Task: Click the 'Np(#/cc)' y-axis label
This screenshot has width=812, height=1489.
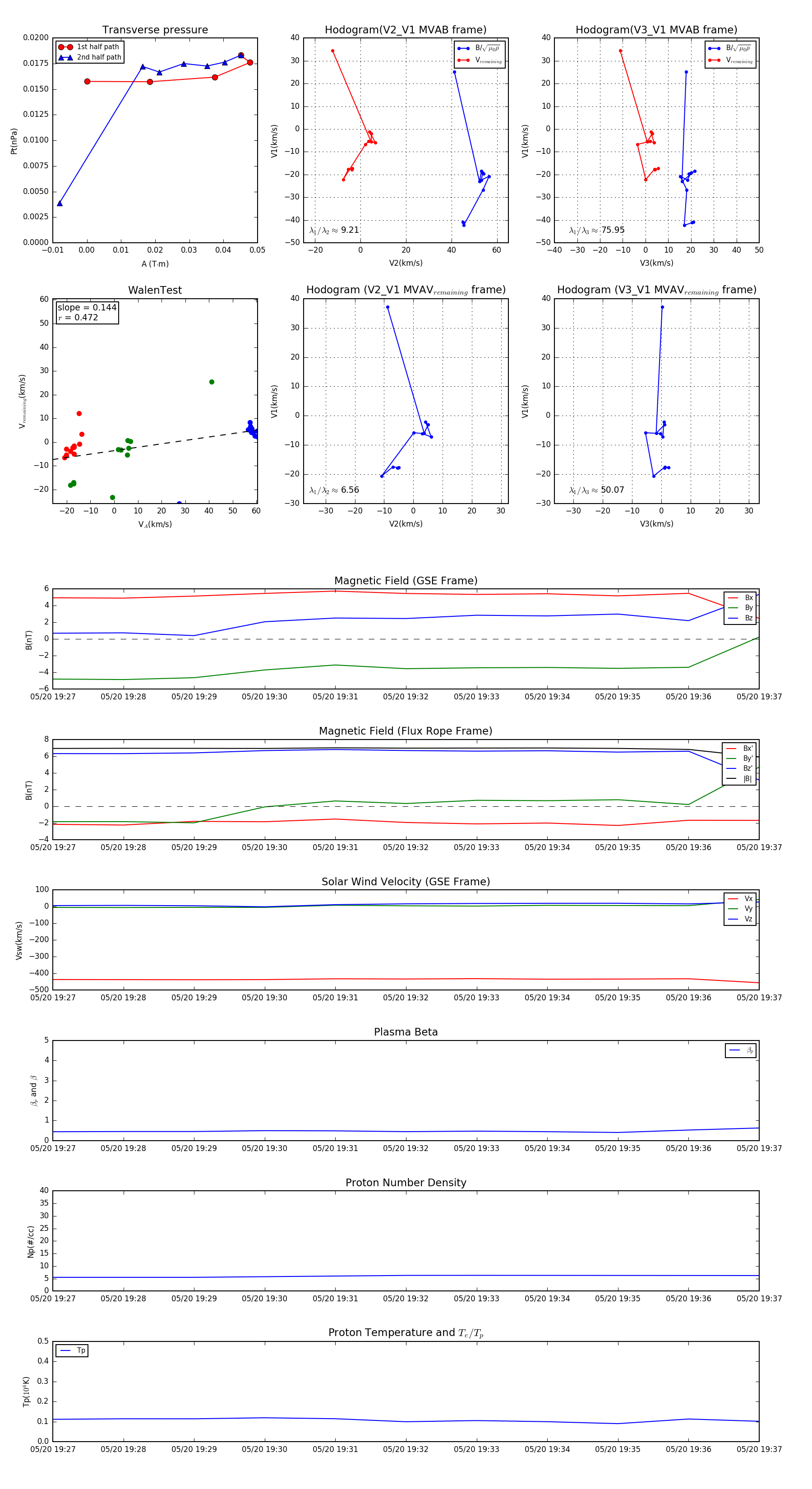Action: (x=31, y=1242)
